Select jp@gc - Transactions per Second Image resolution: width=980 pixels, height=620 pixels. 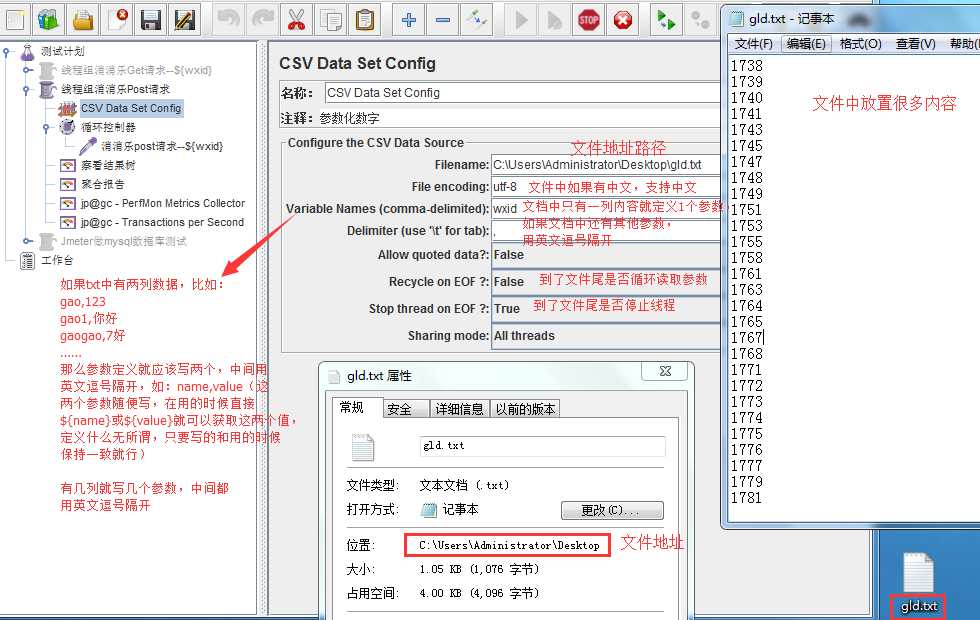(x=162, y=222)
